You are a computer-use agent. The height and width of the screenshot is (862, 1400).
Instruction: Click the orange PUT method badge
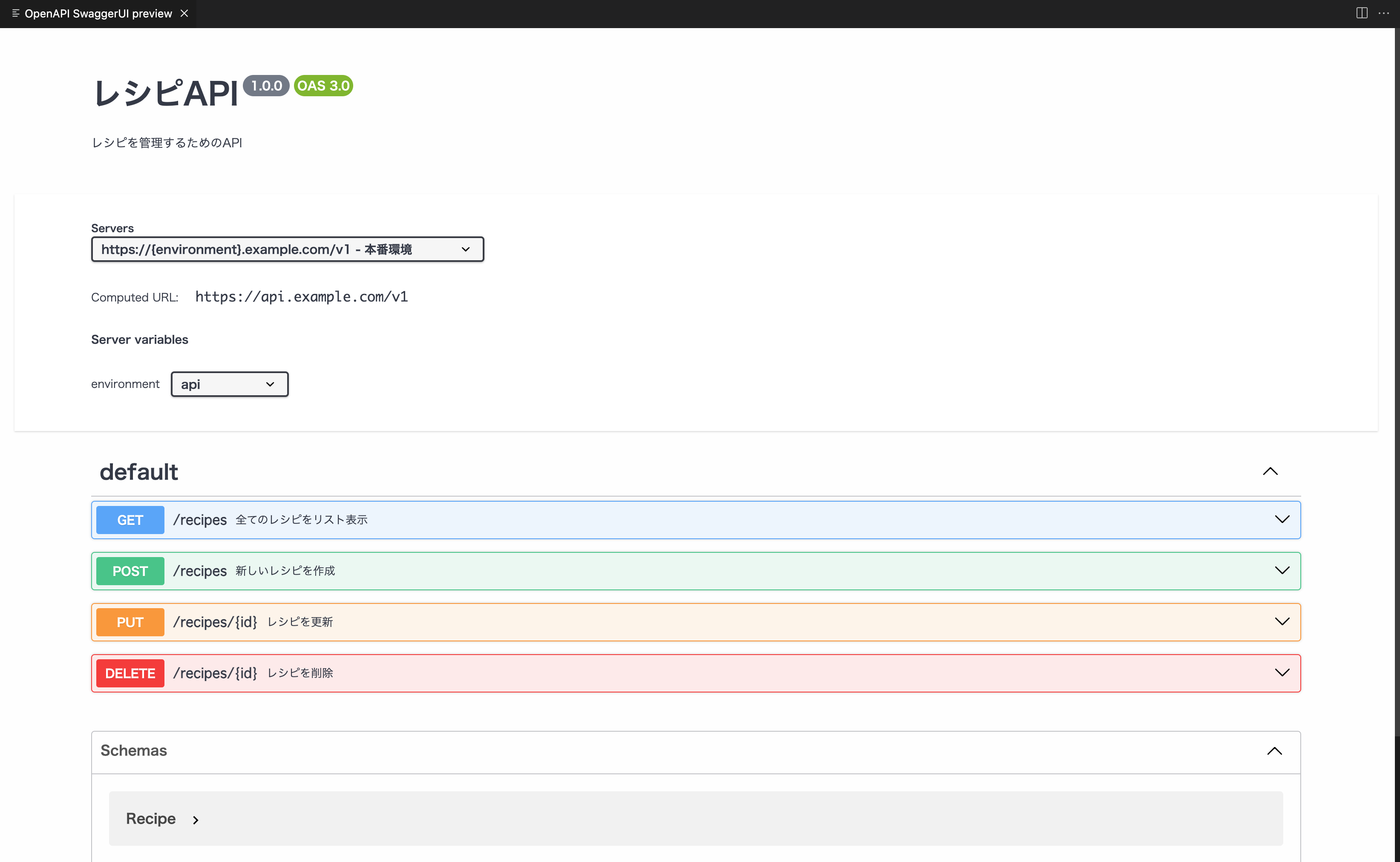(130, 622)
